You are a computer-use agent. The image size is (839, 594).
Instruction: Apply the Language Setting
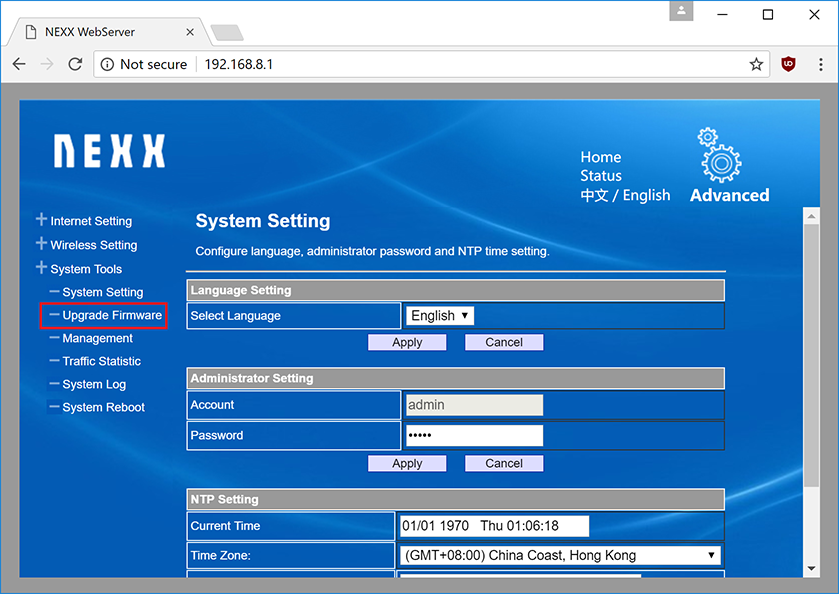click(x=407, y=342)
